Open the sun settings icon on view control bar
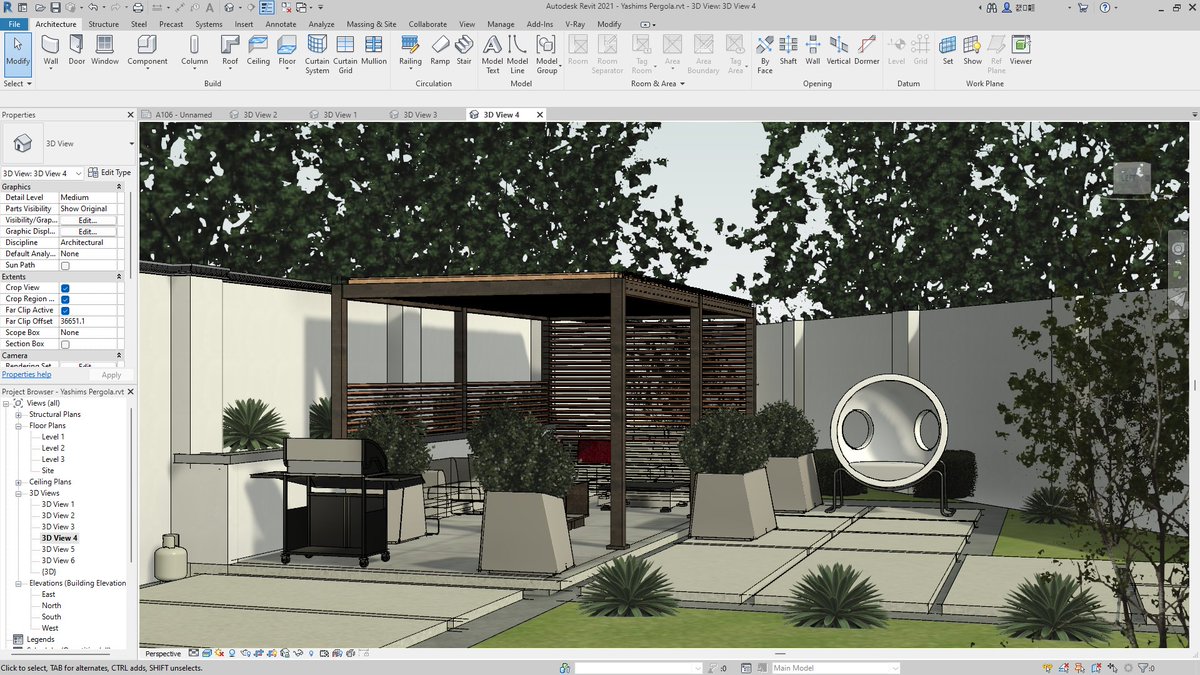 click(218, 653)
